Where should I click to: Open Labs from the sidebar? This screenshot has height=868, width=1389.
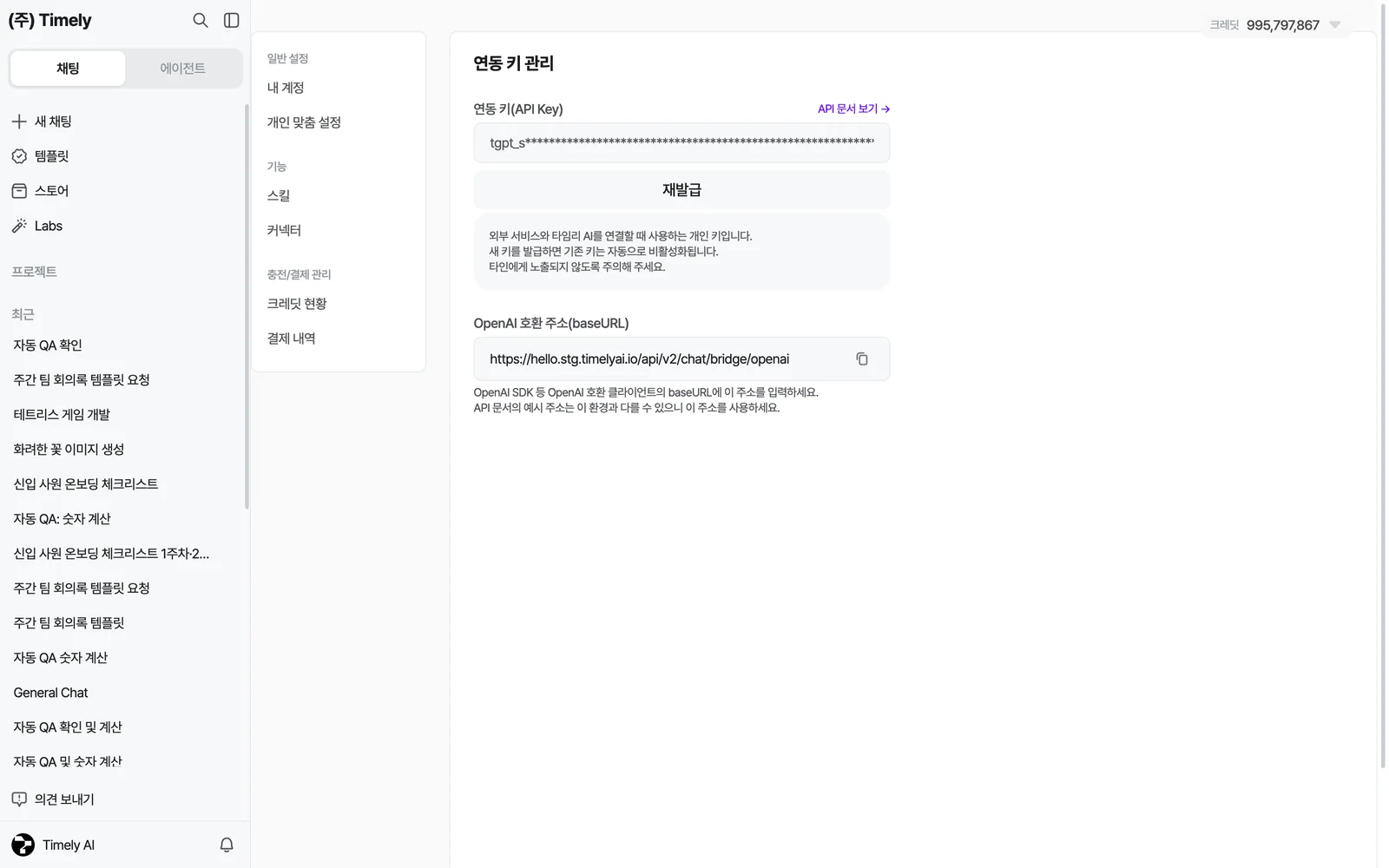36,226
